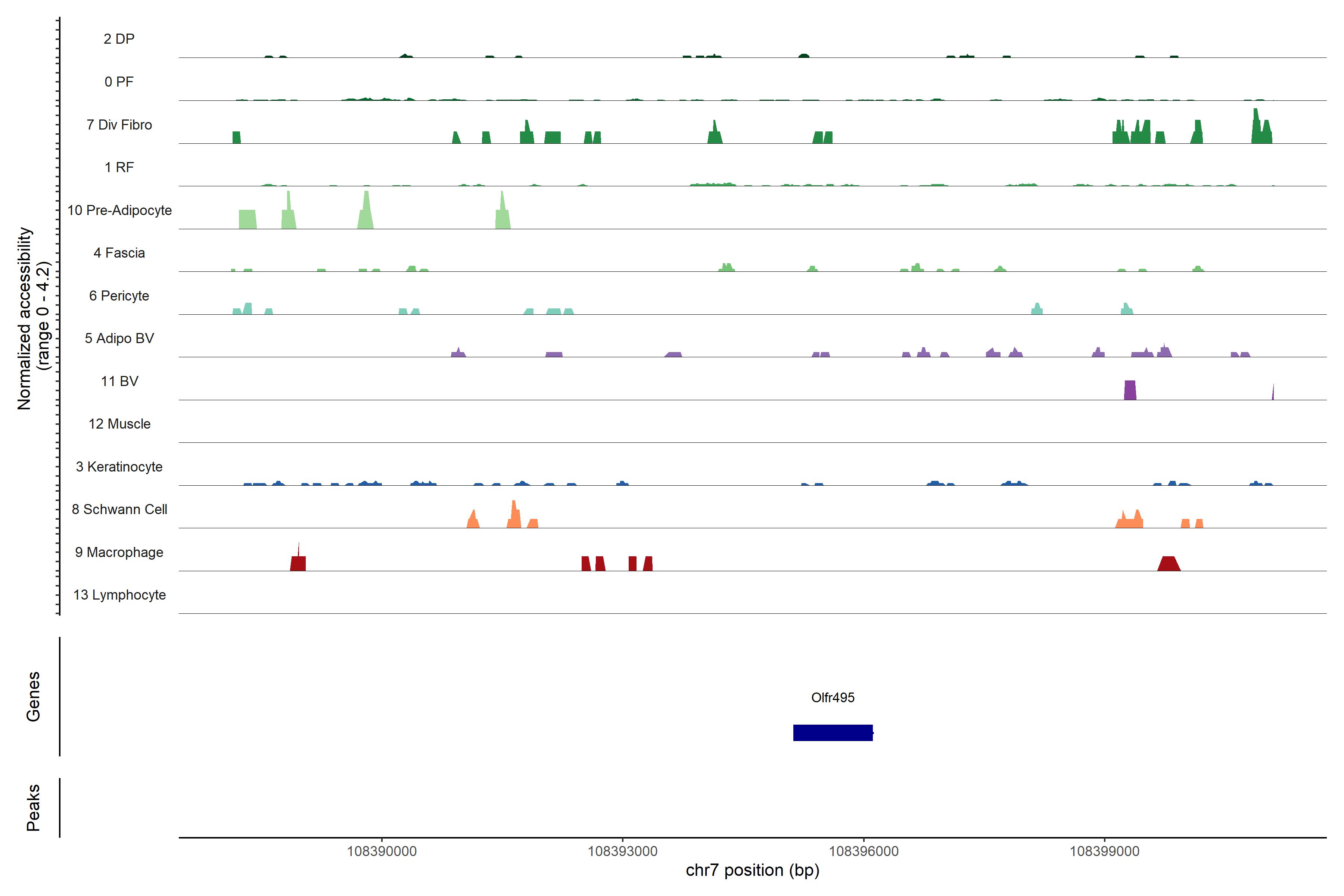Viewport: 1344px width, 896px height.
Task: Click the 5 Adipo BV label
Action: pos(119,338)
